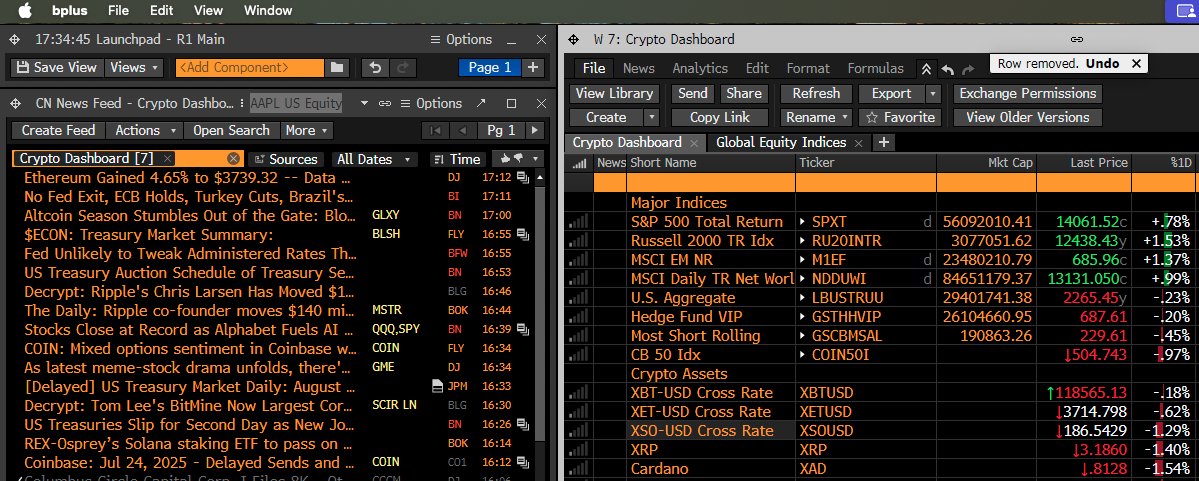The image size is (1199, 481).
Task: Open the Sources filter
Action: click(285, 159)
